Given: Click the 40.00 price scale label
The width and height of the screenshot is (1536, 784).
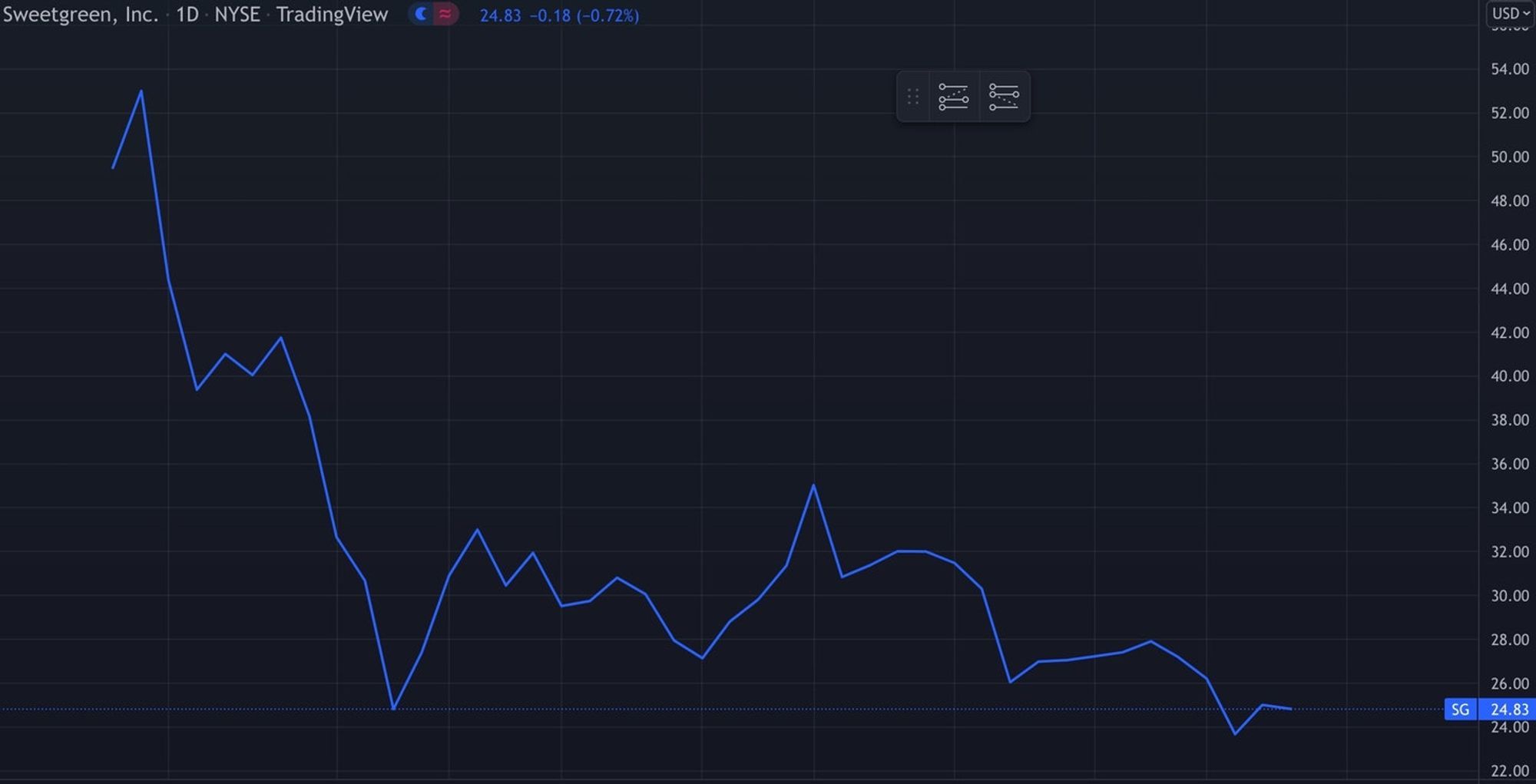Looking at the screenshot, I should point(1509,376).
